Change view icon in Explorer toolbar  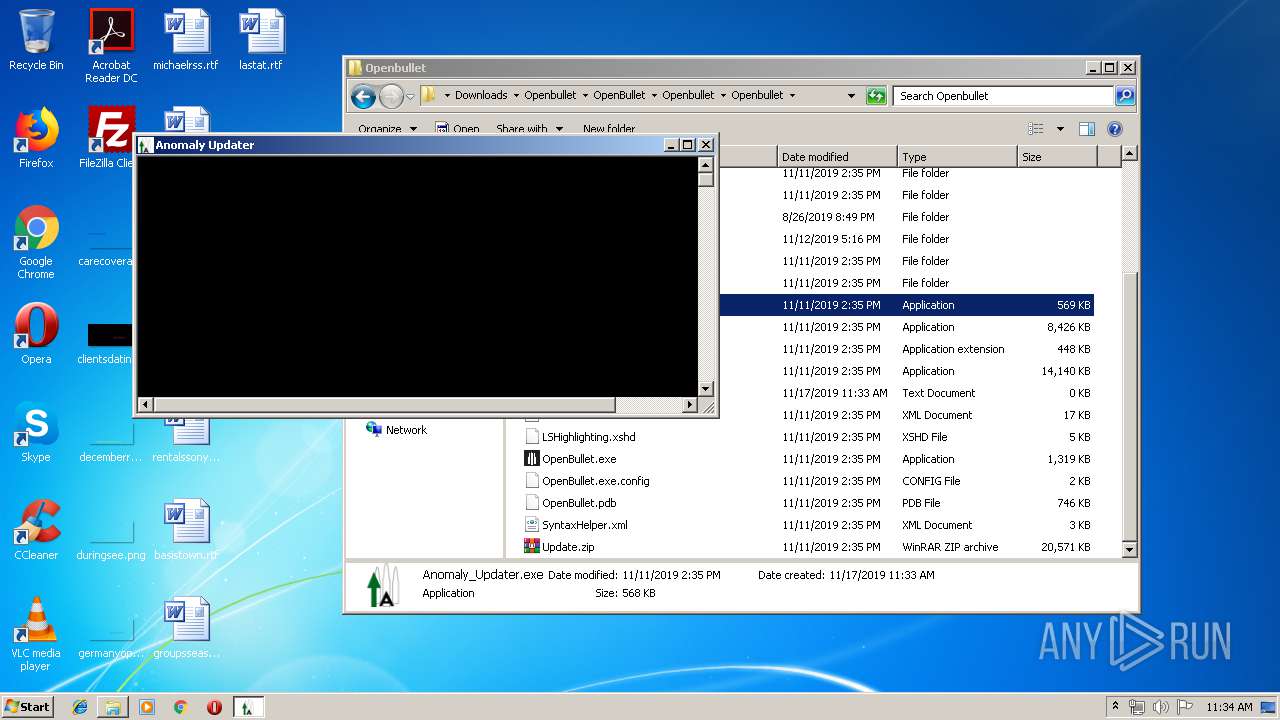click(1036, 129)
